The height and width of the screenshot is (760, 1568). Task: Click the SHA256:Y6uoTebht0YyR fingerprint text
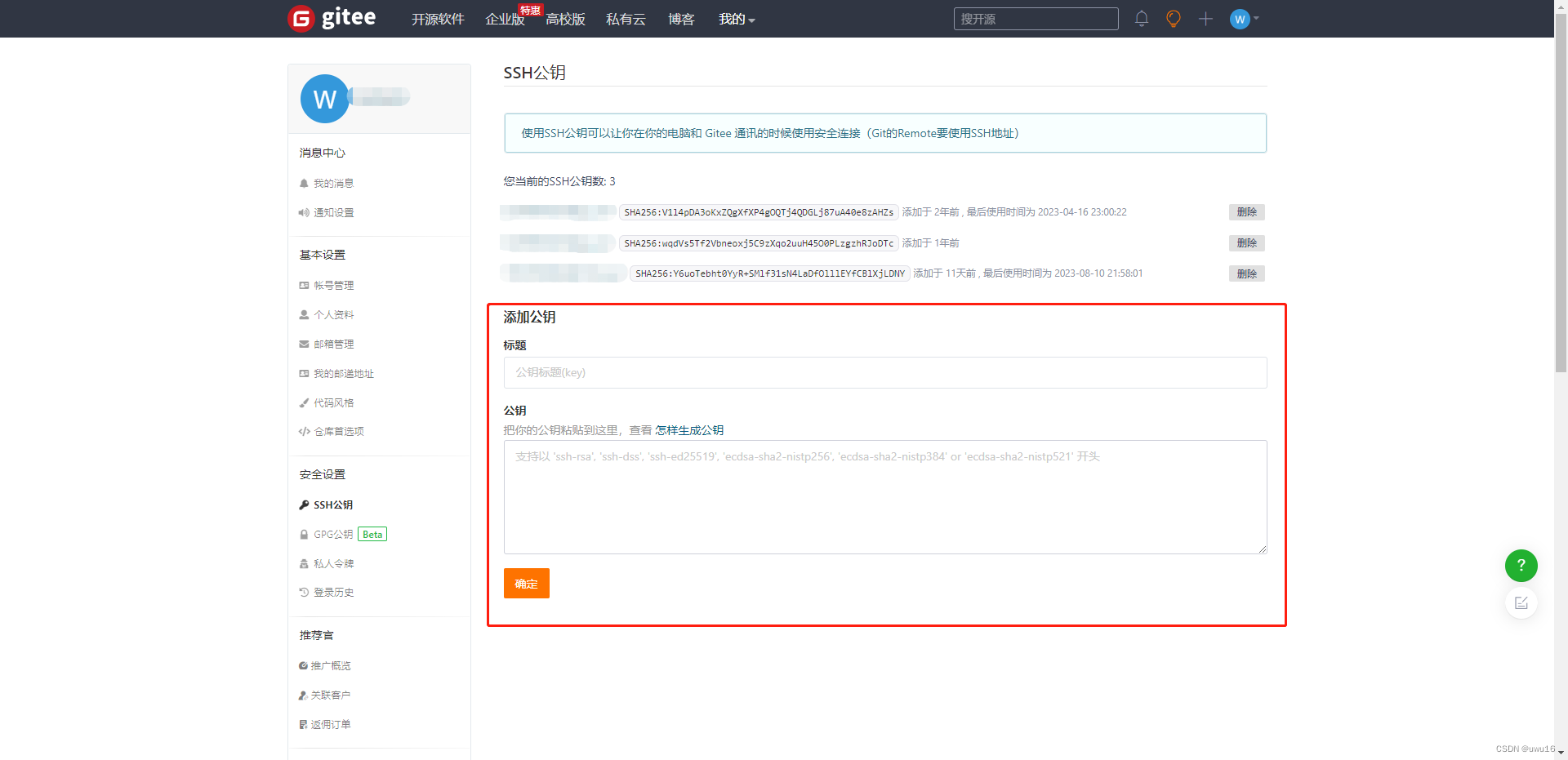[x=770, y=273]
